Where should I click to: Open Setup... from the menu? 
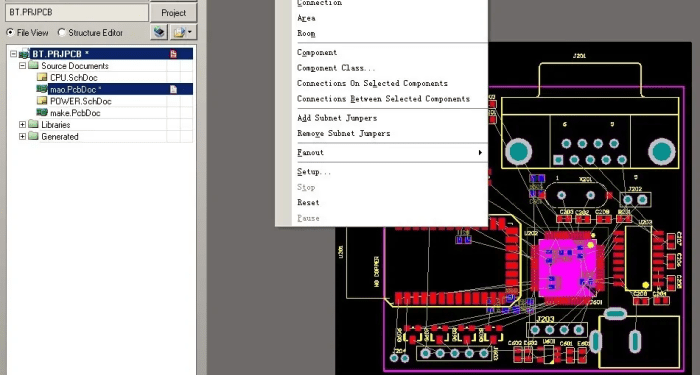pos(314,172)
